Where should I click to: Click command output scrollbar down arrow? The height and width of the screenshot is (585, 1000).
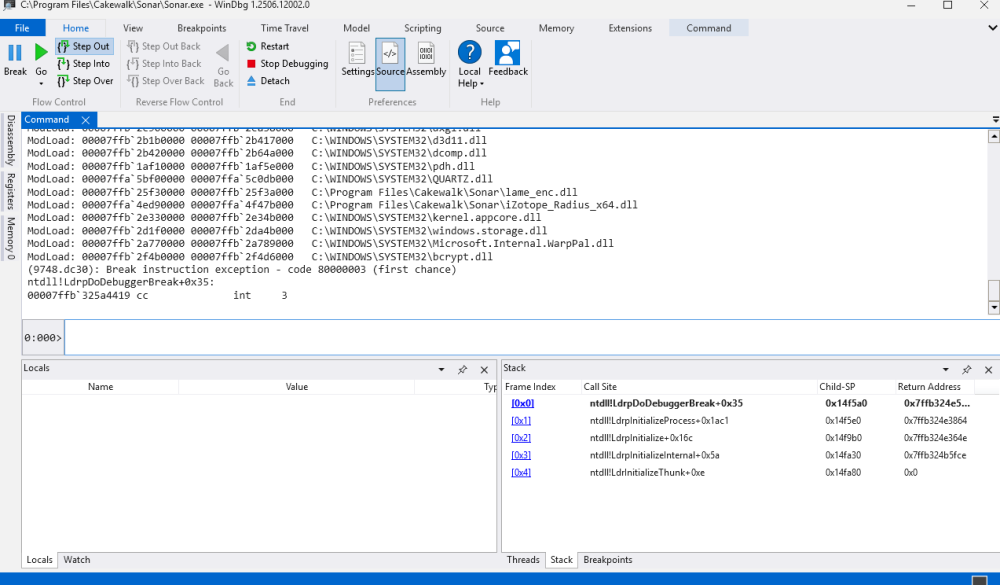[x=994, y=308]
